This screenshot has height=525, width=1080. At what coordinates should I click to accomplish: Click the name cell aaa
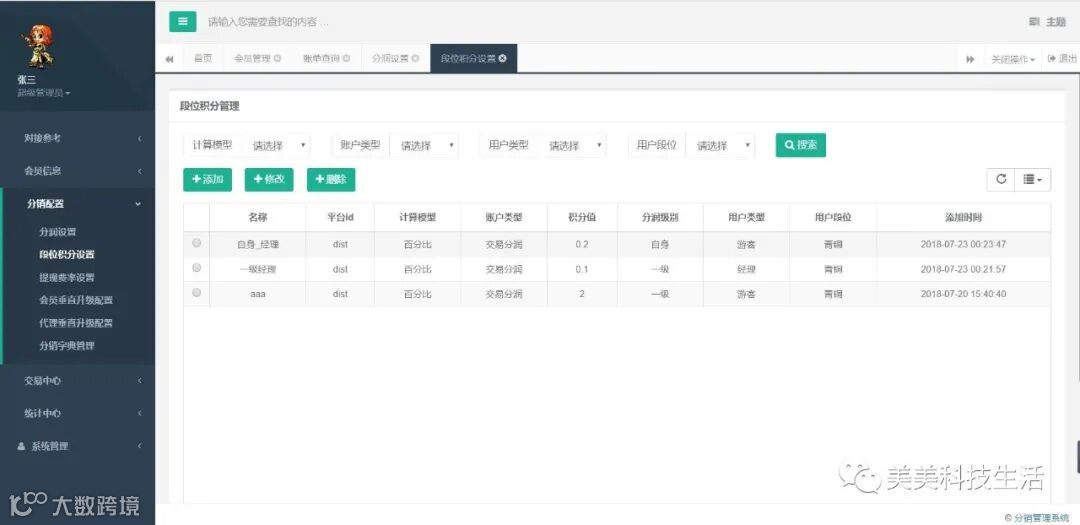(x=258, y=294)
